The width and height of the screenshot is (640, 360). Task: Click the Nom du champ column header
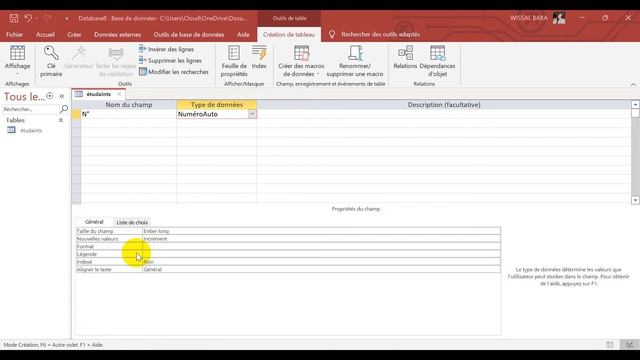coord(129,105)
